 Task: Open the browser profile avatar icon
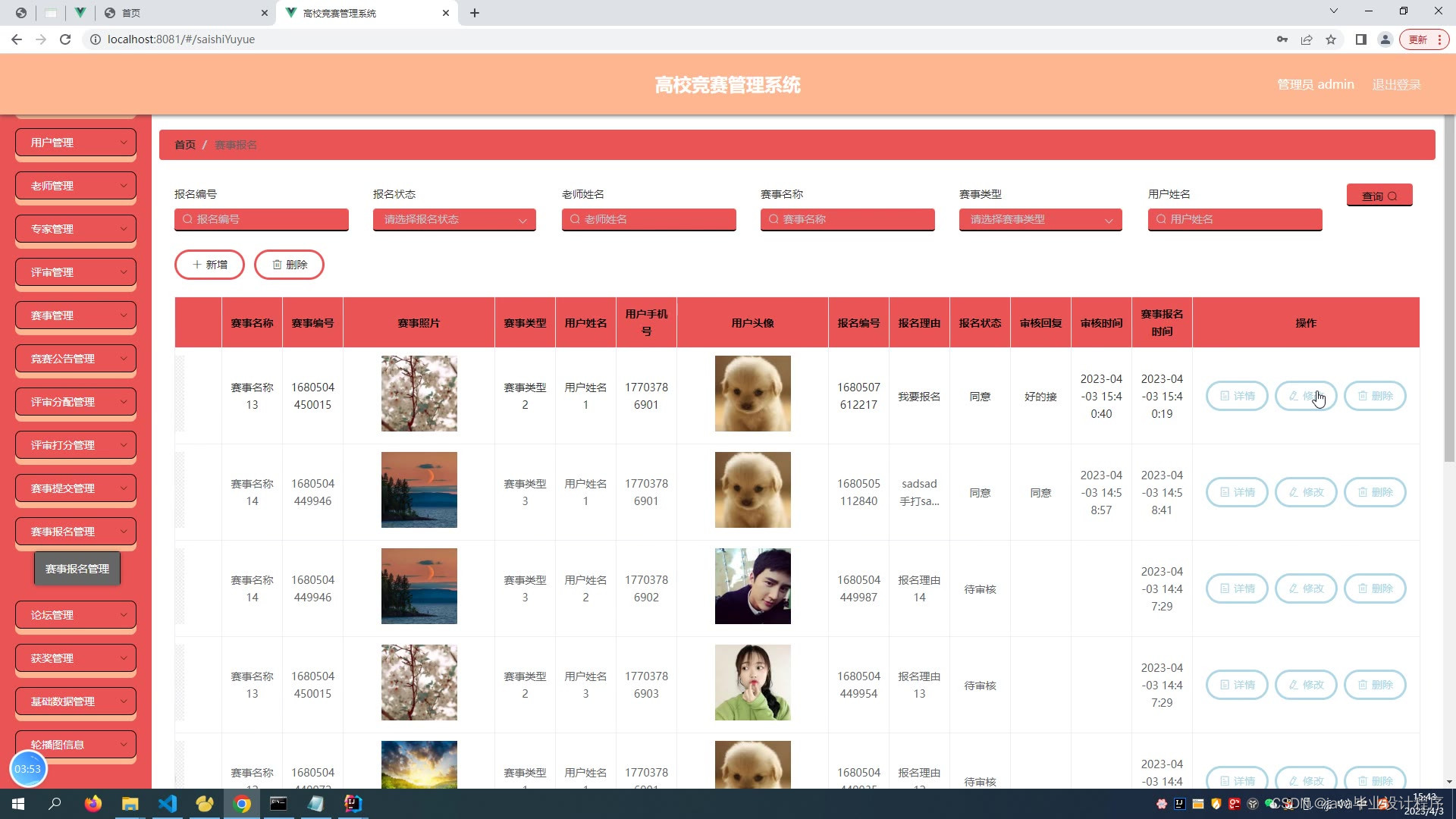1385,39
